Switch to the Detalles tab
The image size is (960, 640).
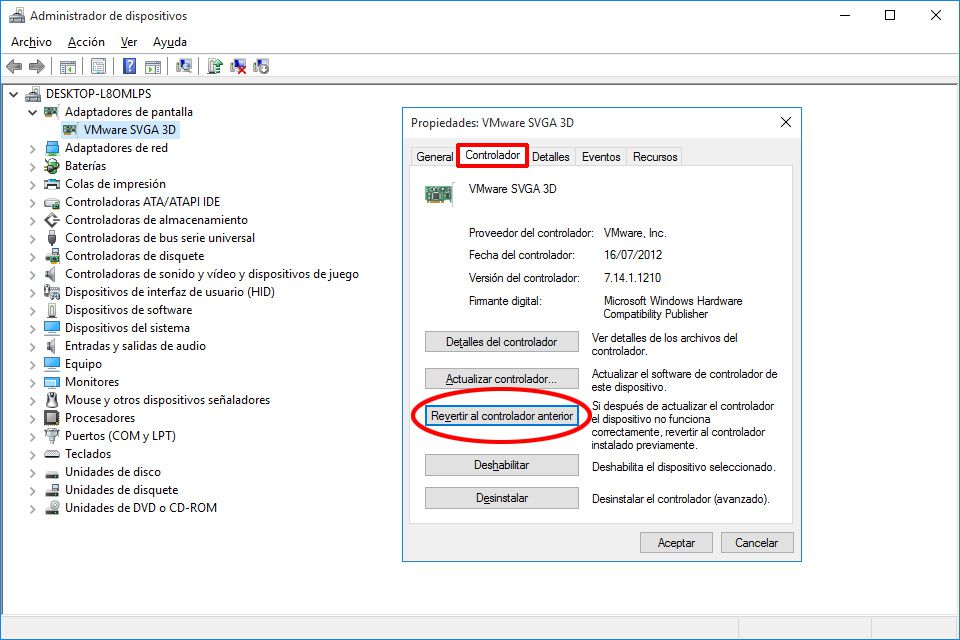pyautogui.click(x=550, y=157)
